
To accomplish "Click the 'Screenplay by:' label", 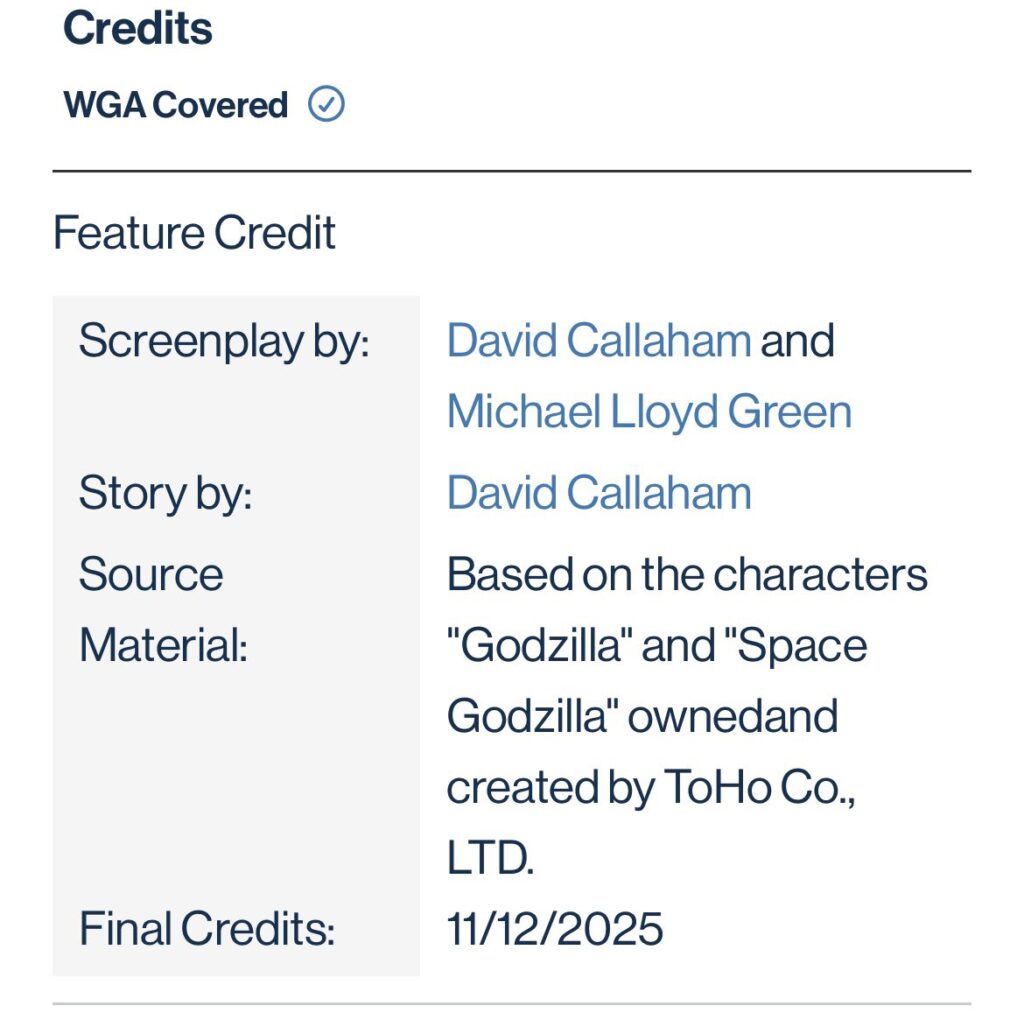I will (x=224, y=341).
